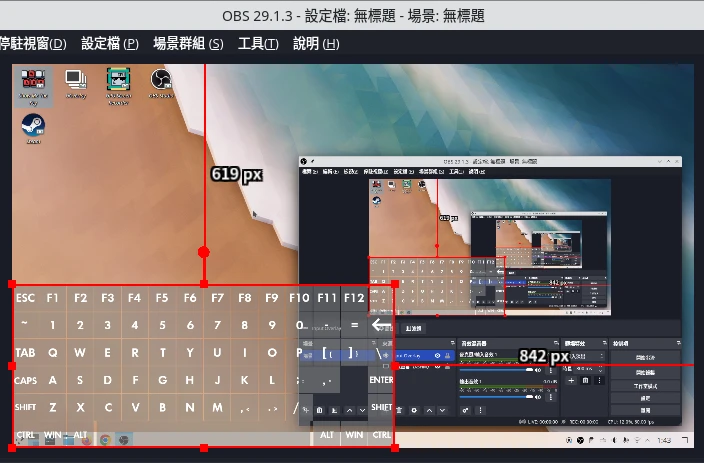
Task: Click the ENTER key on keyboard overlay
Action: point(381,380)
